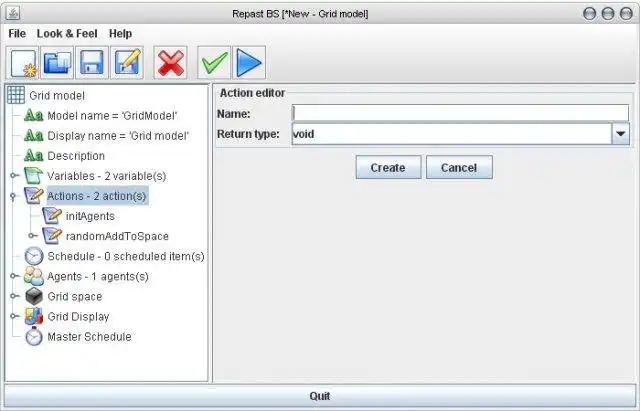Select the Master Schedule text row
This screenshot has width=640, height=411.
coord(89,336)
